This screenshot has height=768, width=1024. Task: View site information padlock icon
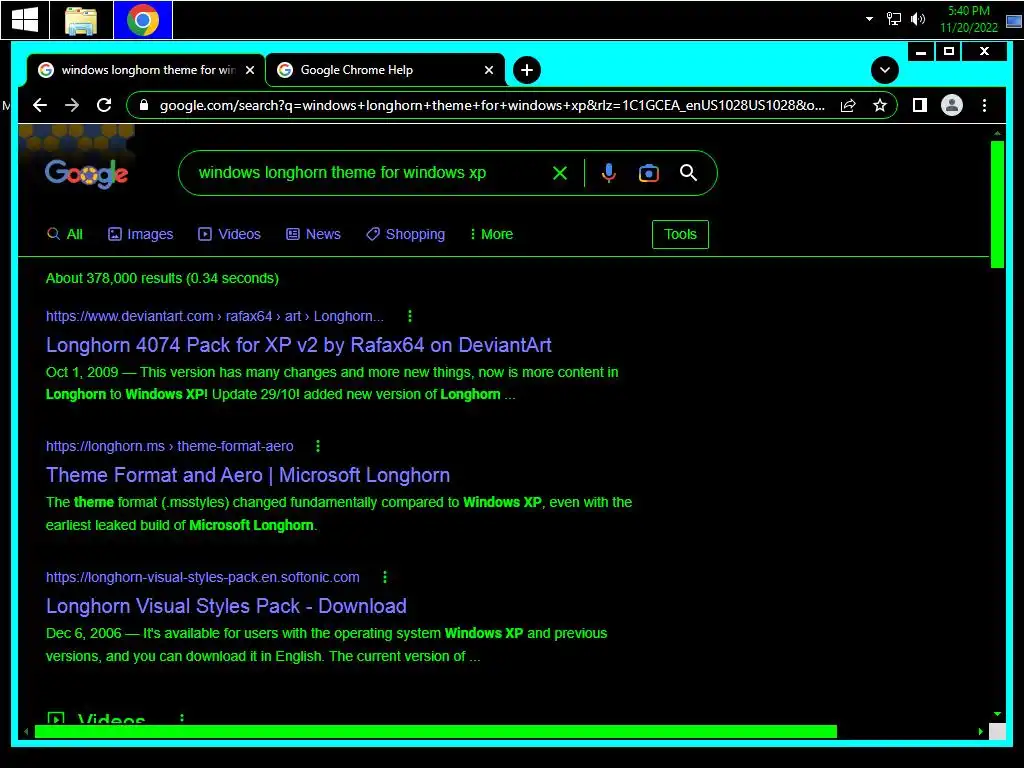click(144, 105)
